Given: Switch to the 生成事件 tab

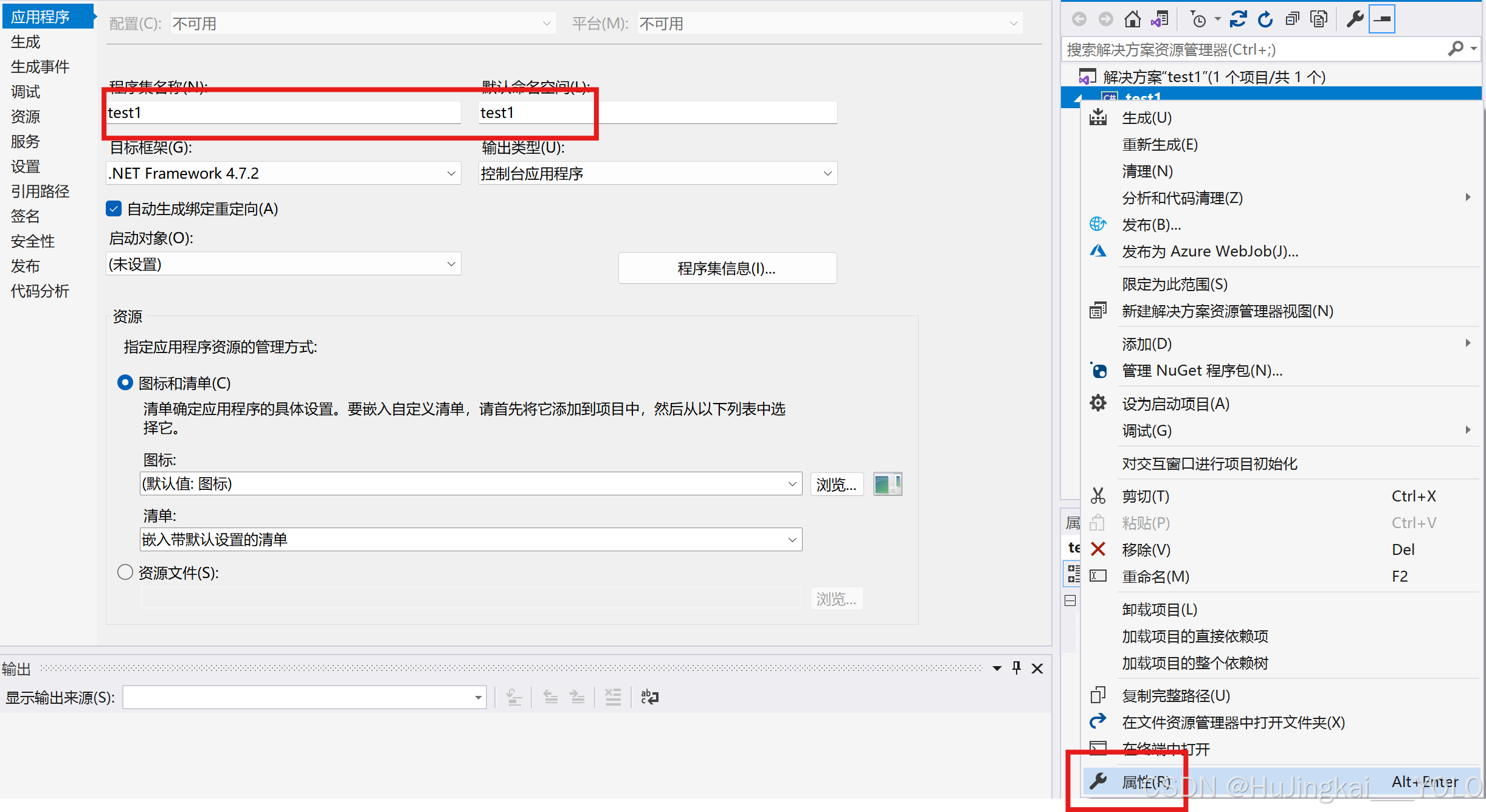Looking at the screenshot, I should 40,67.
